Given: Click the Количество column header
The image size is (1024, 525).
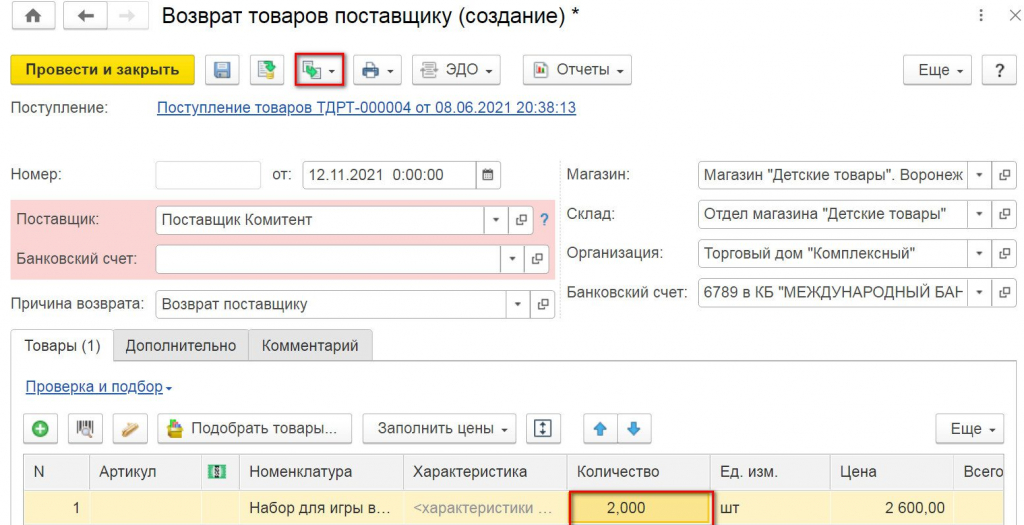Looking at the screenshot, I should (638, 472).
